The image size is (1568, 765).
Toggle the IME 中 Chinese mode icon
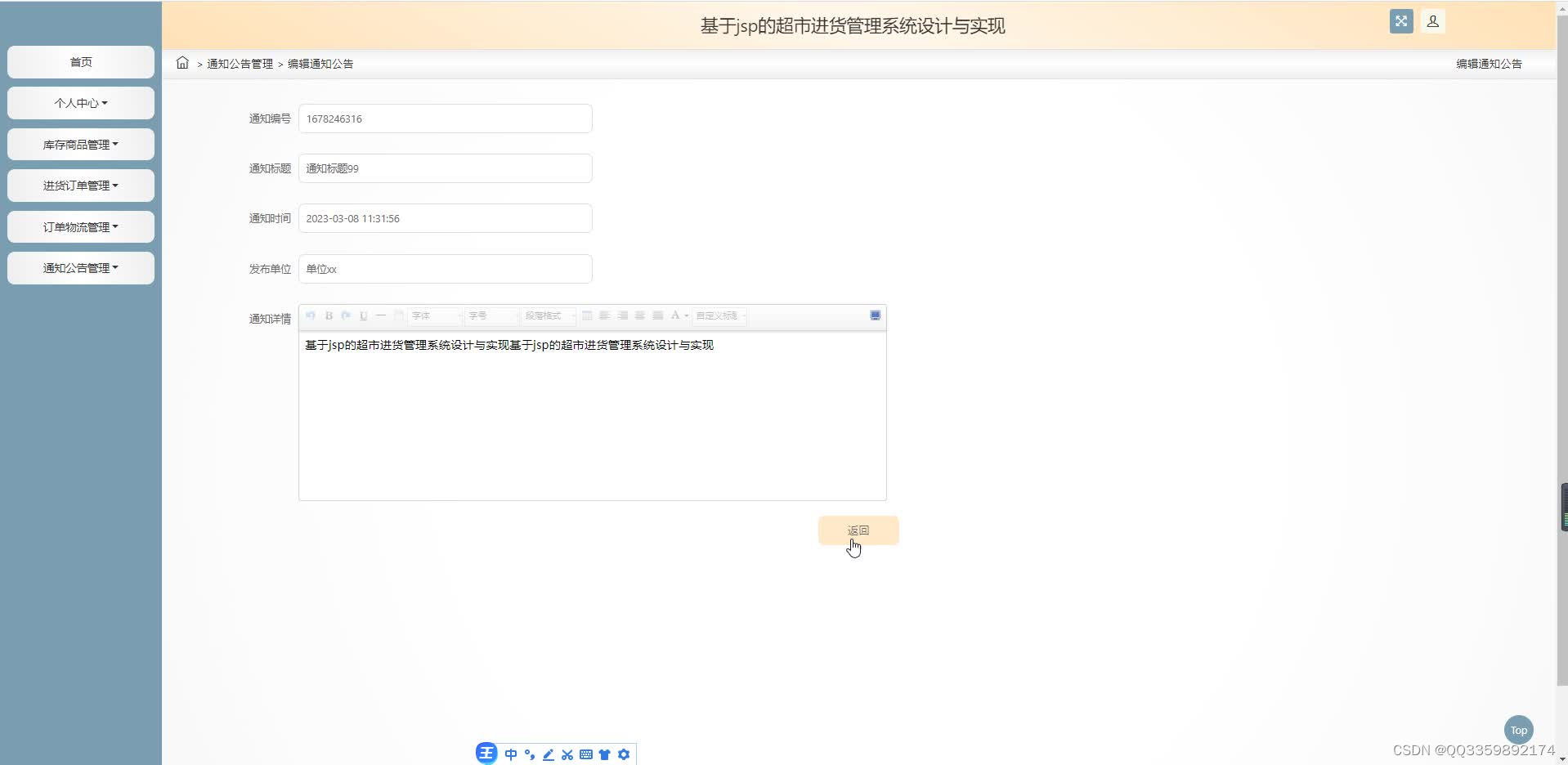tap(511, 754)
